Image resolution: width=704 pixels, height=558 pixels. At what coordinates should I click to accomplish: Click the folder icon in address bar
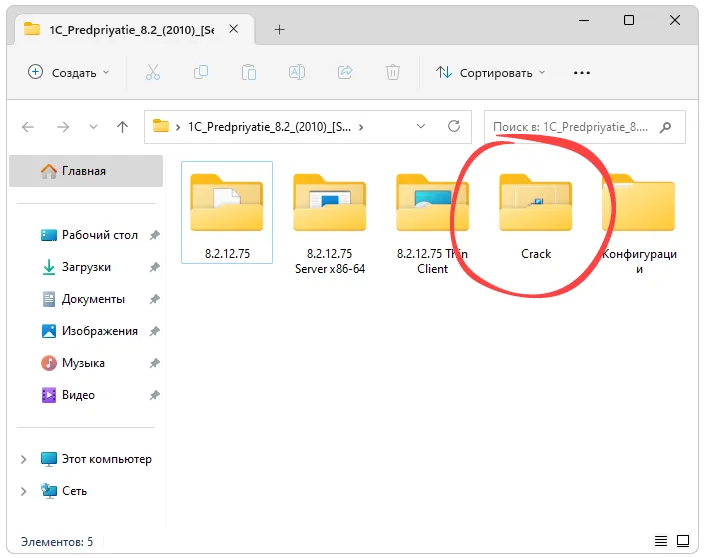point(160,126)
